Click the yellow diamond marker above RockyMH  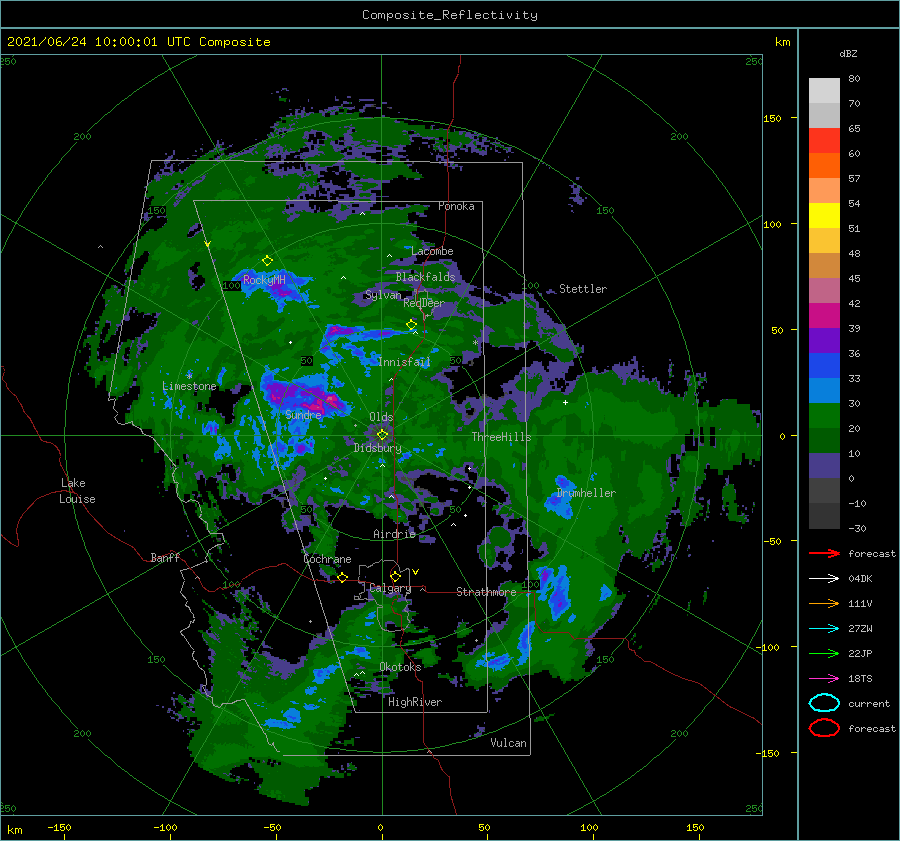click(267, 261)
